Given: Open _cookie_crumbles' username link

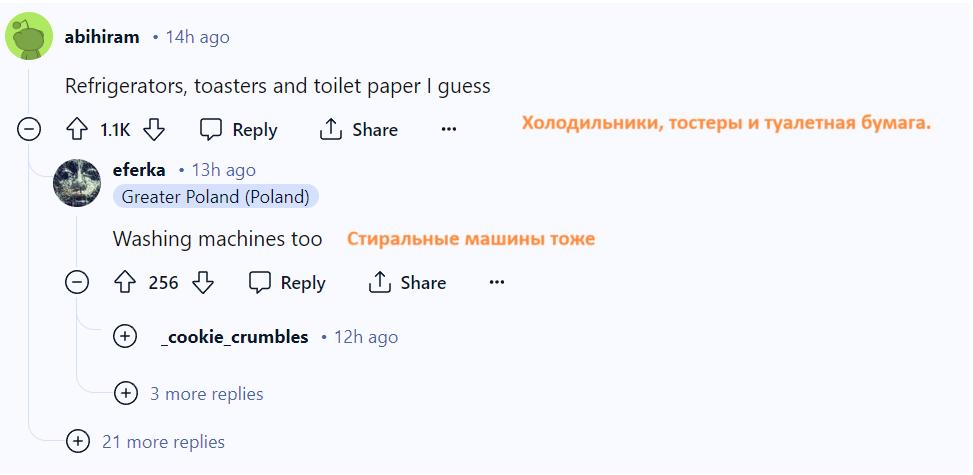Looking at the screenshot, I should (234, 336).
